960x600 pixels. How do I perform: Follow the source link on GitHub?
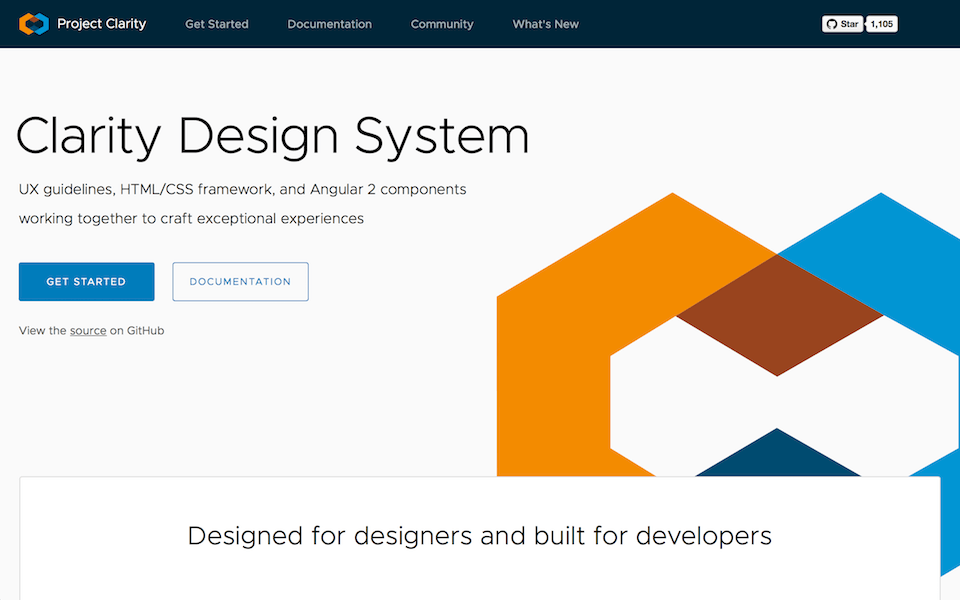click(88, 331)
